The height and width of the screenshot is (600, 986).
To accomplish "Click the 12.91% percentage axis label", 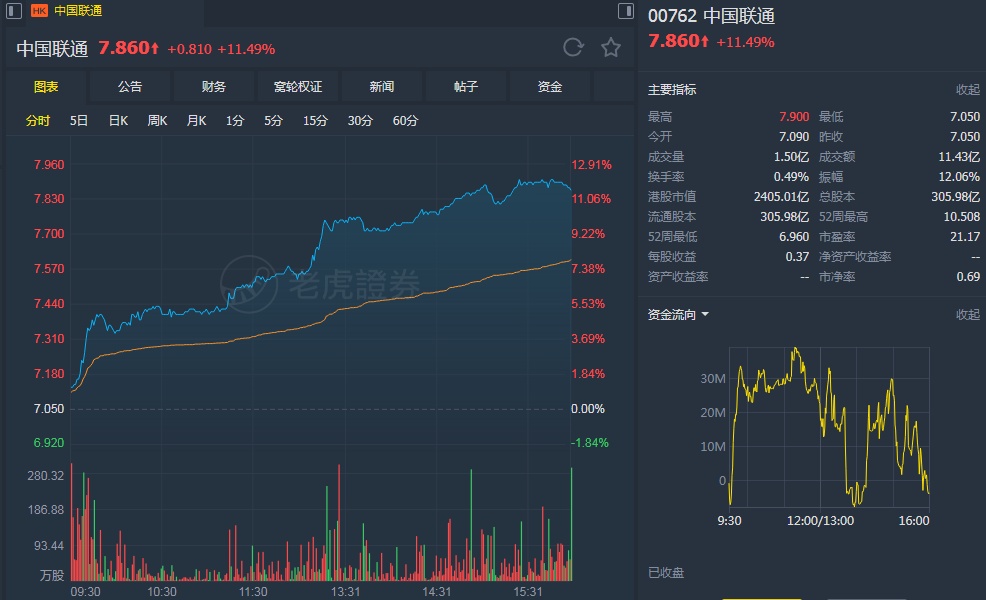I will coord(591,165).
